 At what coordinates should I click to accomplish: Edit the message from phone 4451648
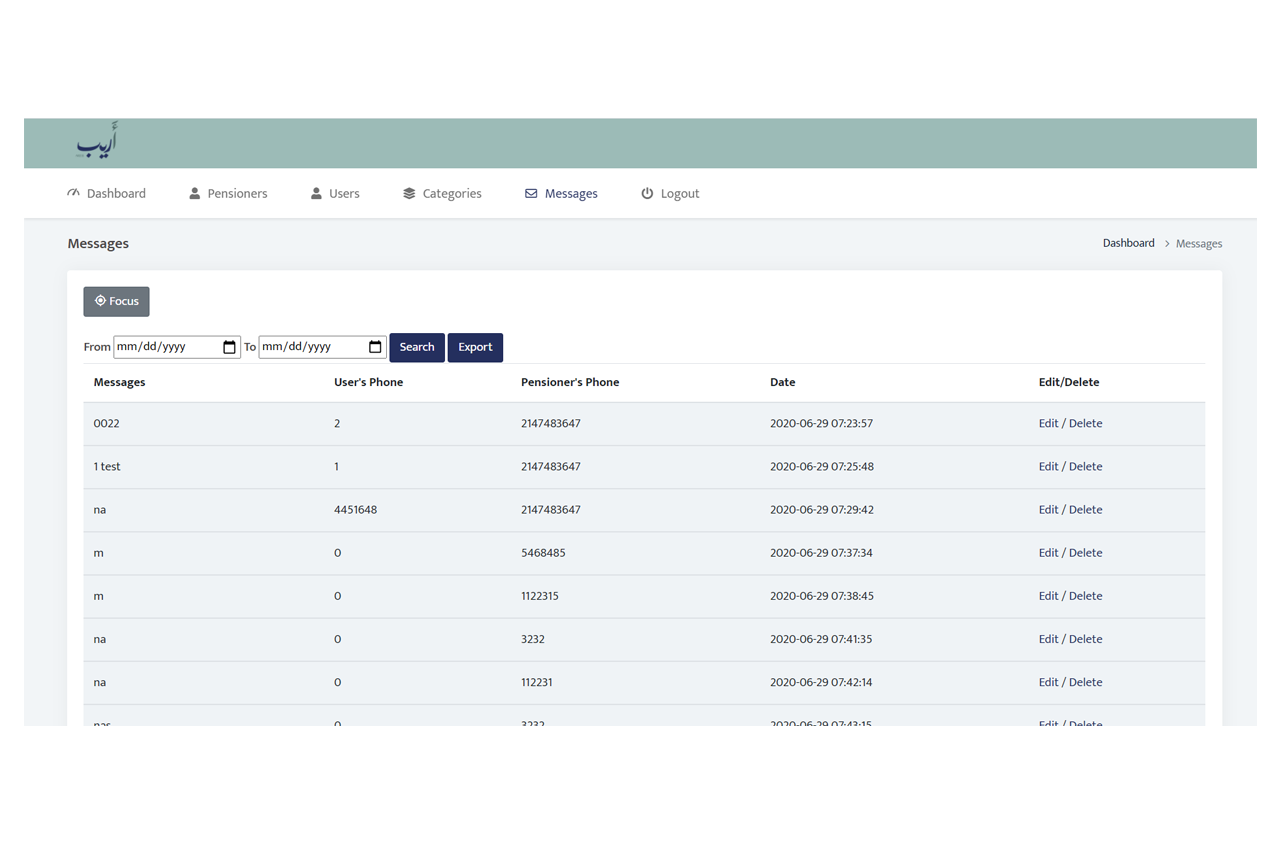tap(1047, 510)
